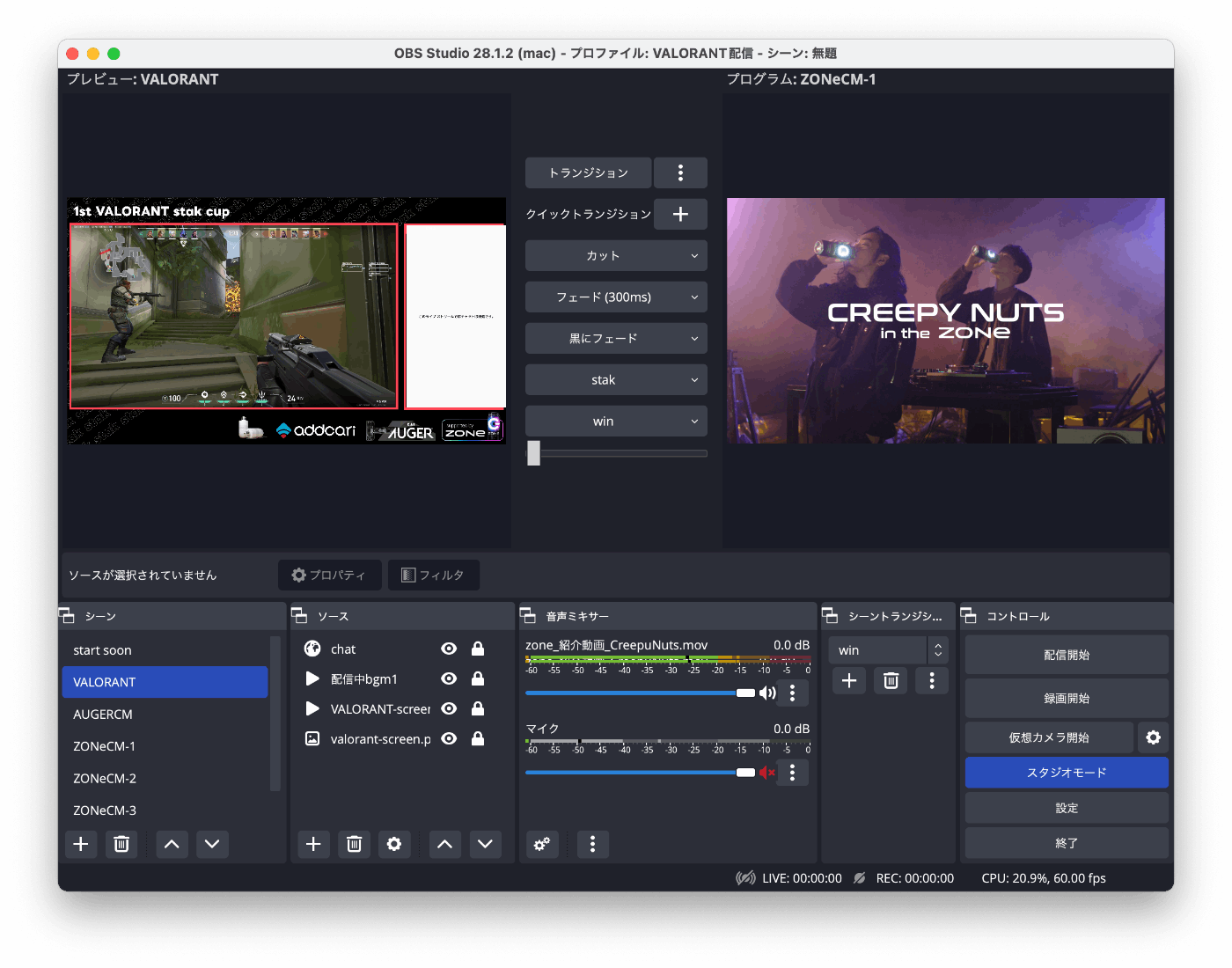Click the 終了 exit button
The height and width of the screenshot is (968, 1232).
click(x=1067, y=843)
